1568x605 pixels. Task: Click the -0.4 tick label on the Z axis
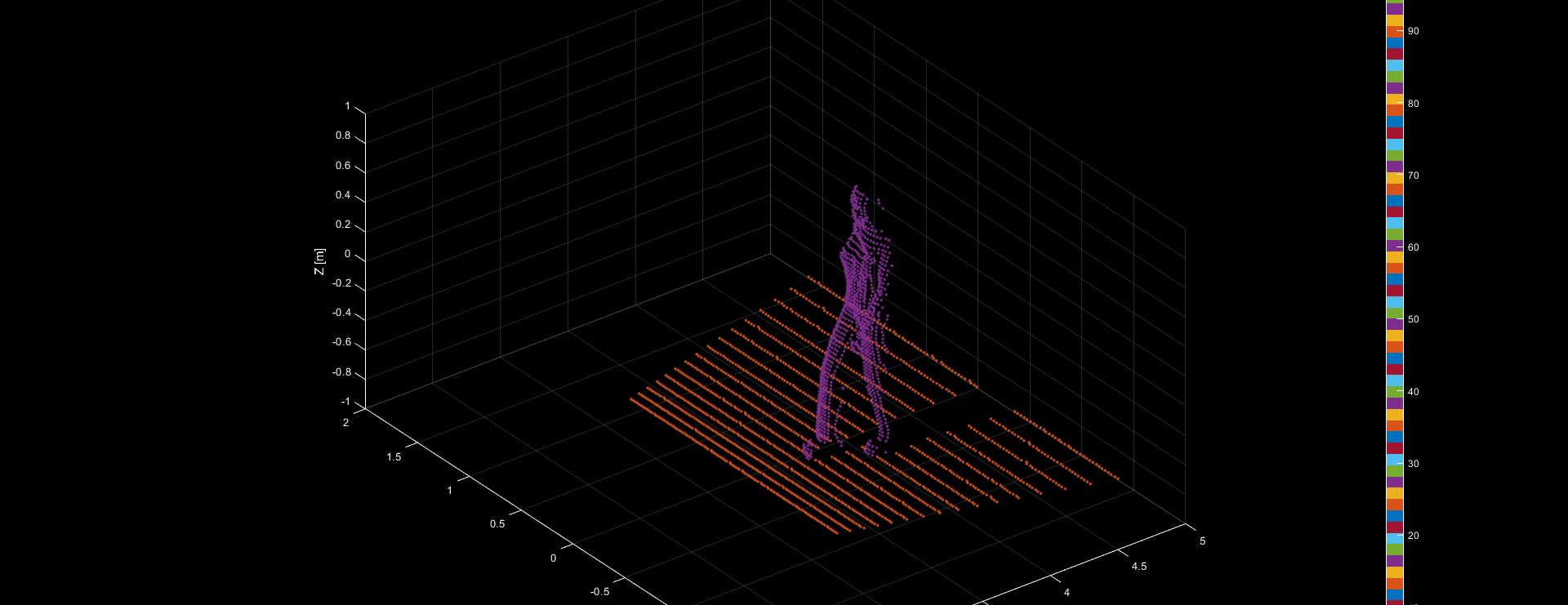pos(341,313)
